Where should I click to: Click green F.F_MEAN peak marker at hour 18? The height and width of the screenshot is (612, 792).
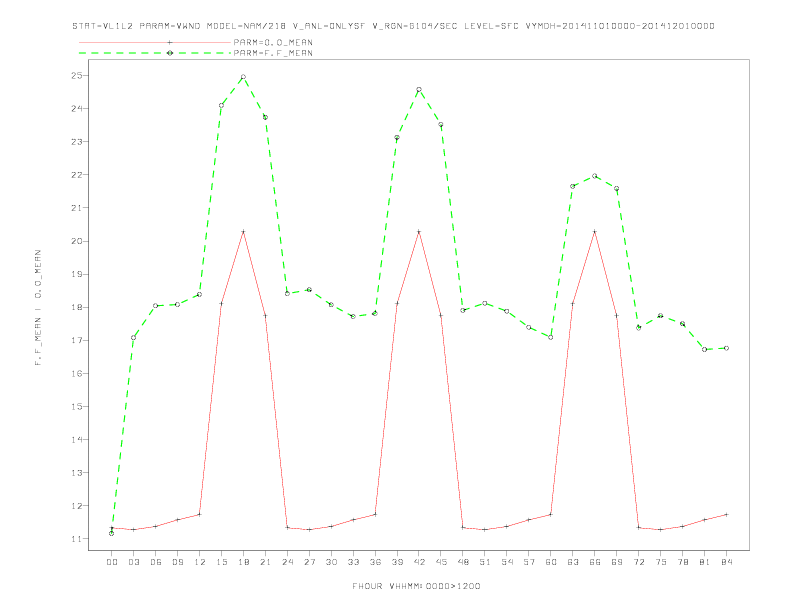(243, 77)
